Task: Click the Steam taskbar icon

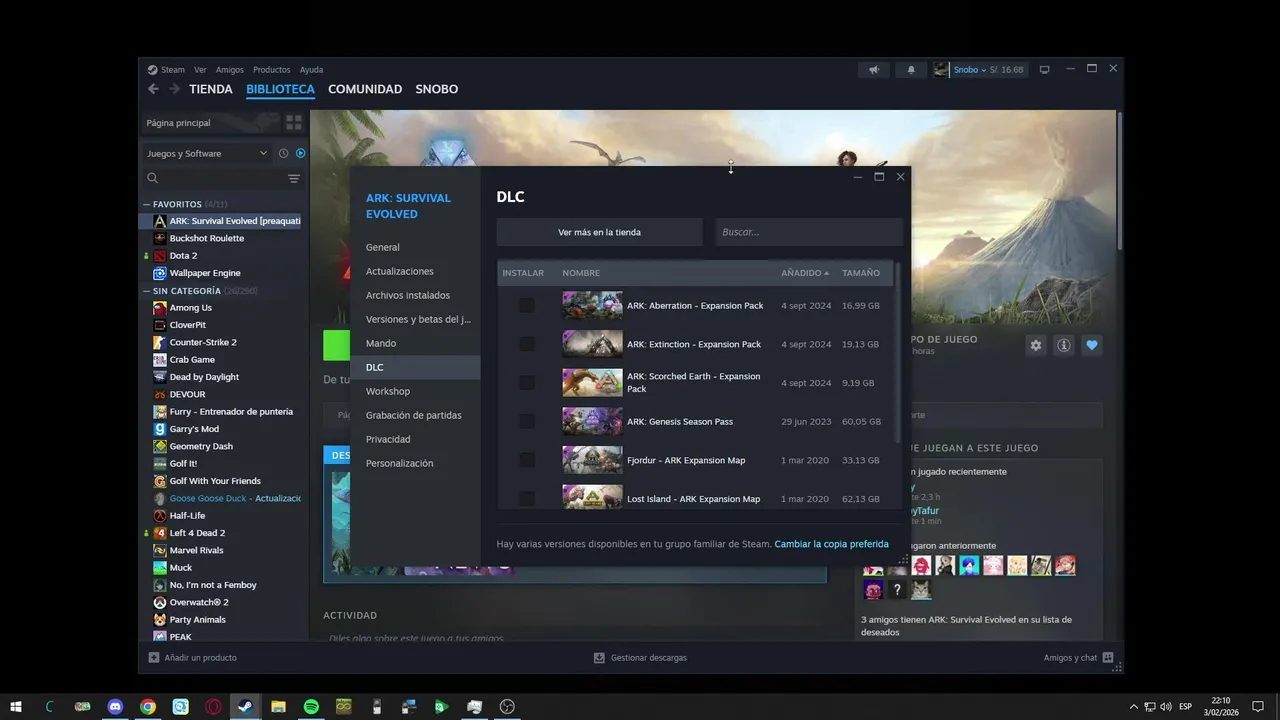Action: point(245,707)
